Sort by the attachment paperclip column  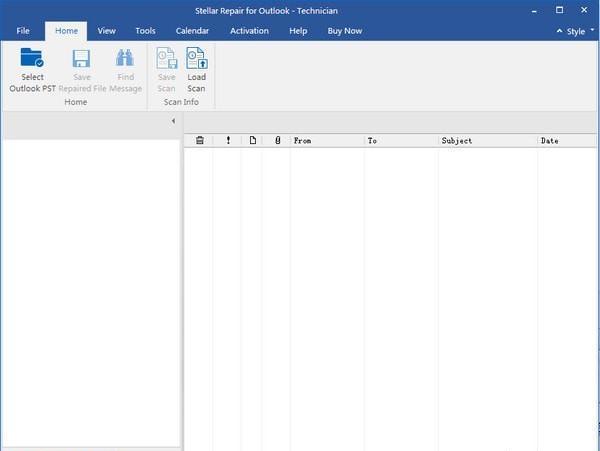[x=277, y=141]
